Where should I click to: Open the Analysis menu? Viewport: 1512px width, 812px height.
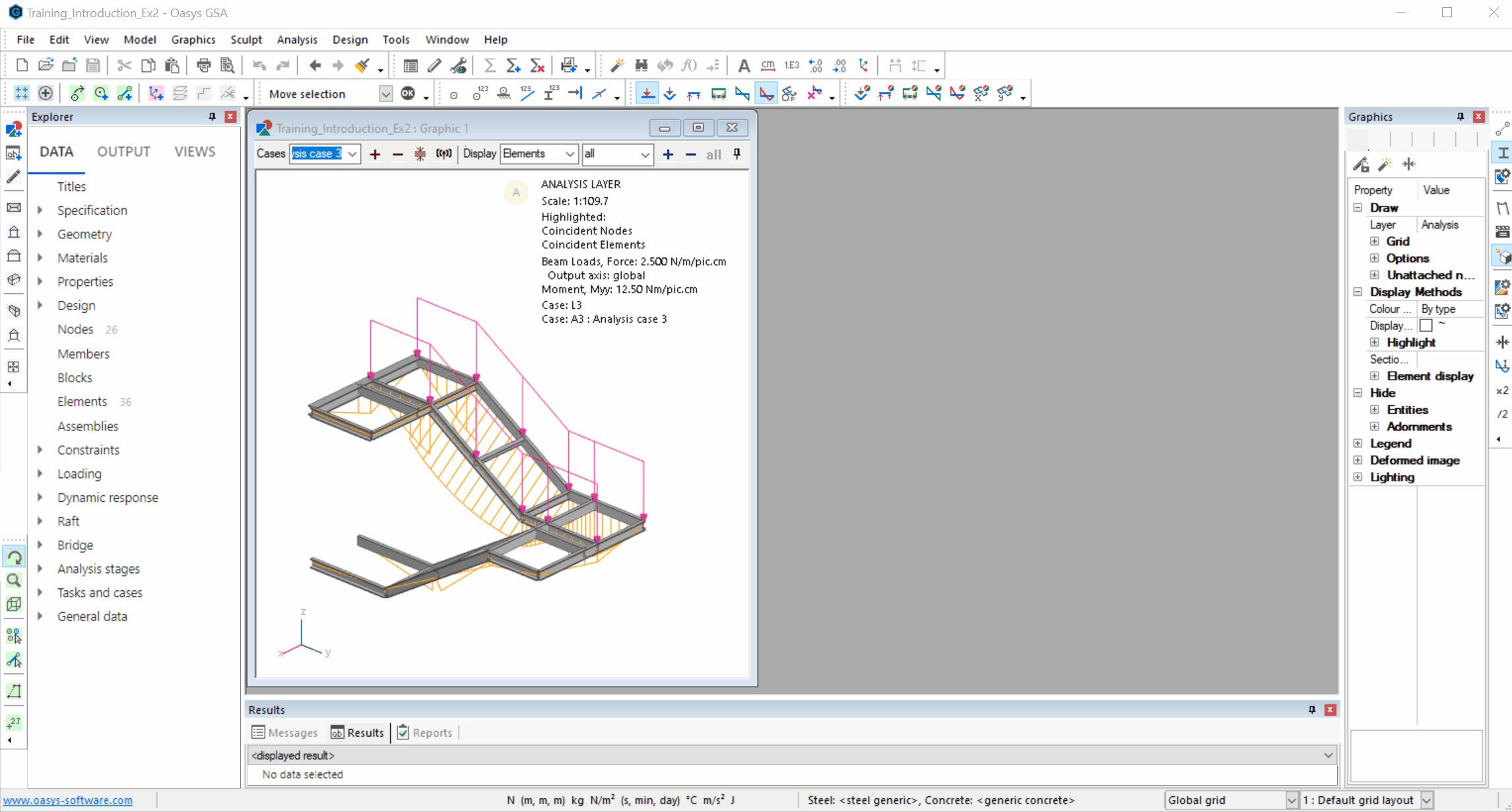click(x=297, y=39)
